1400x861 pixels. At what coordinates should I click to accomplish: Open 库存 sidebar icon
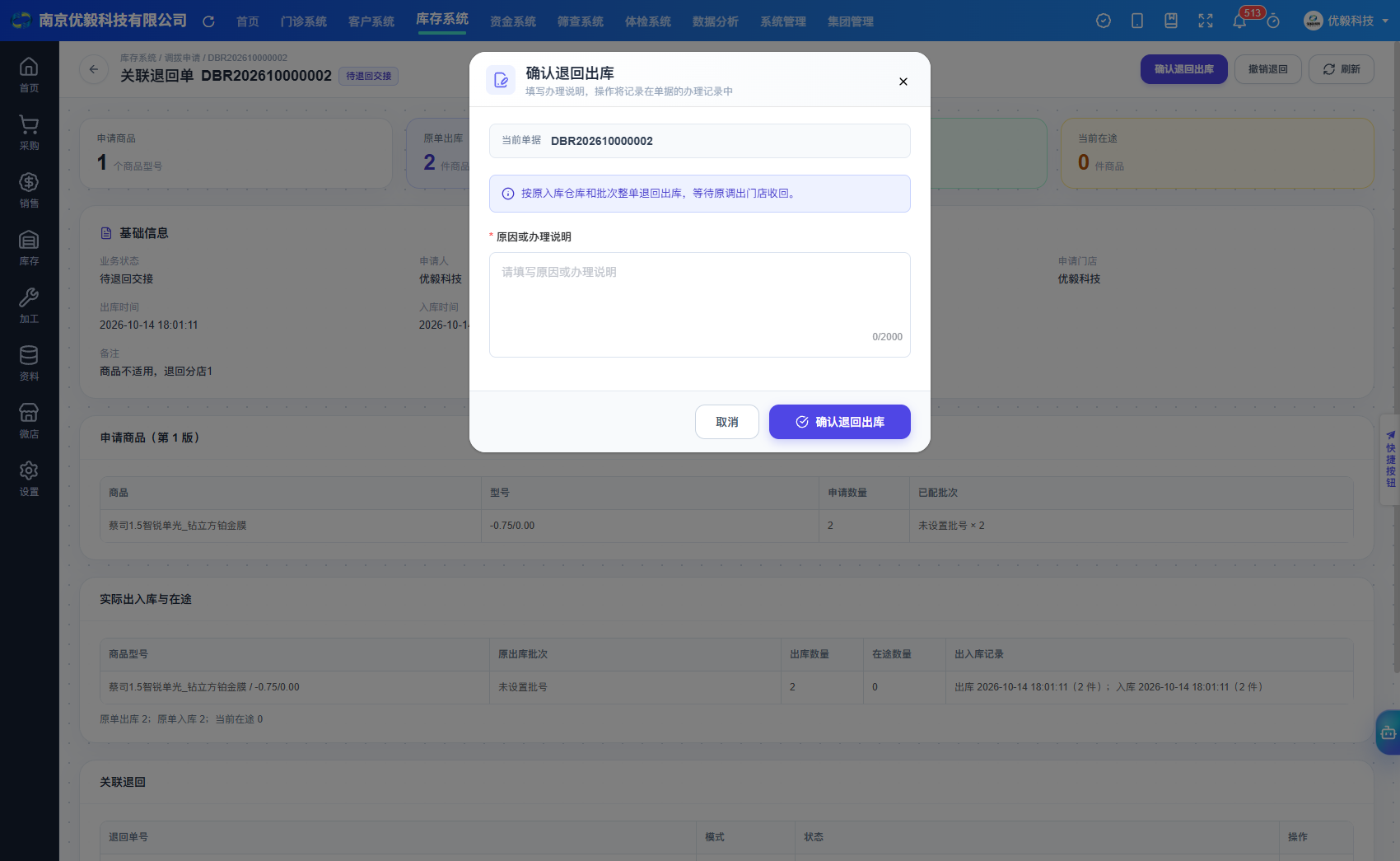pyautogui.click(x=29, y=247)
